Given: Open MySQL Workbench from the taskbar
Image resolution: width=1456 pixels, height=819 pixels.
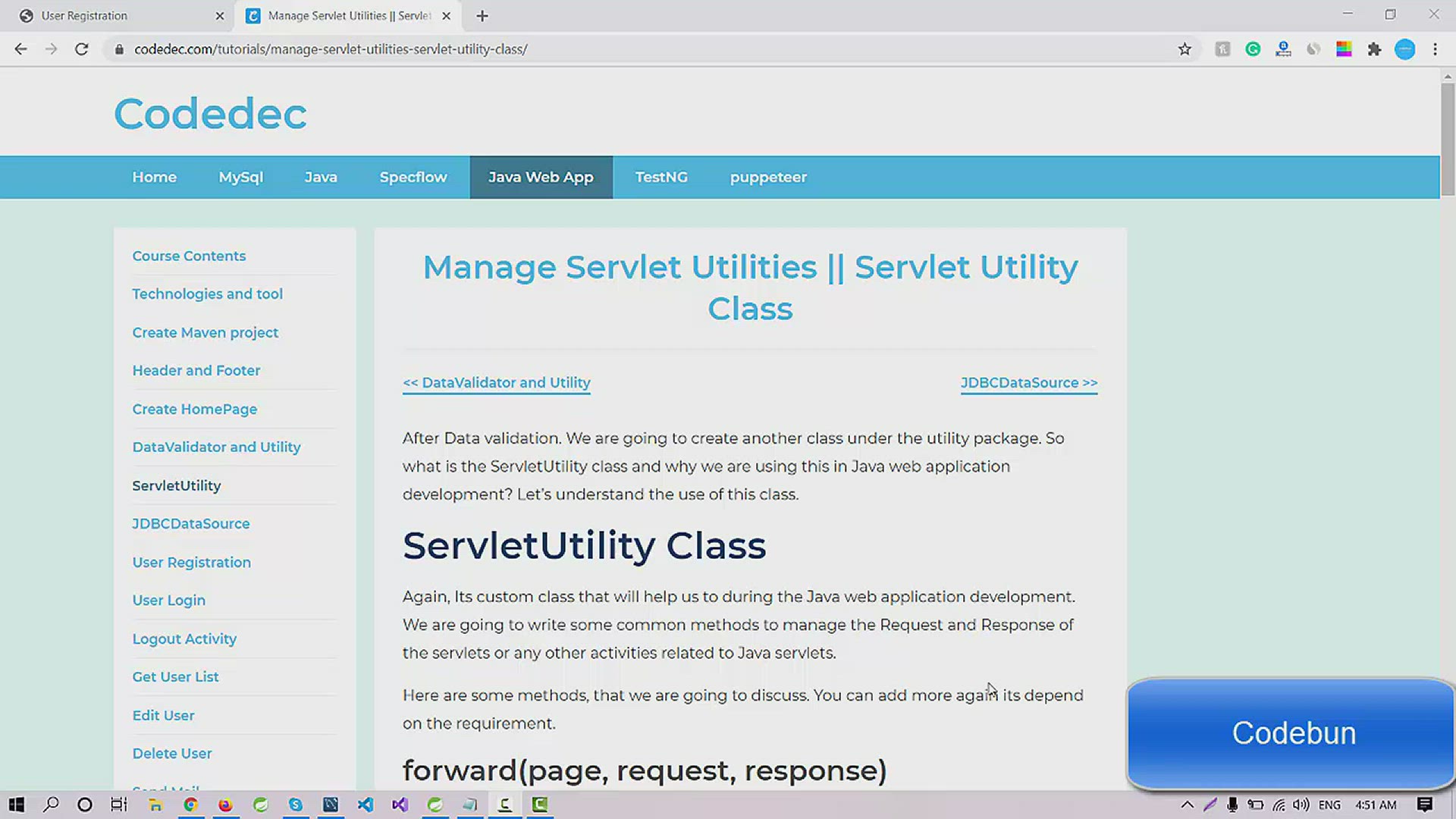Looking at the screenshot, I should pos(331,805).
